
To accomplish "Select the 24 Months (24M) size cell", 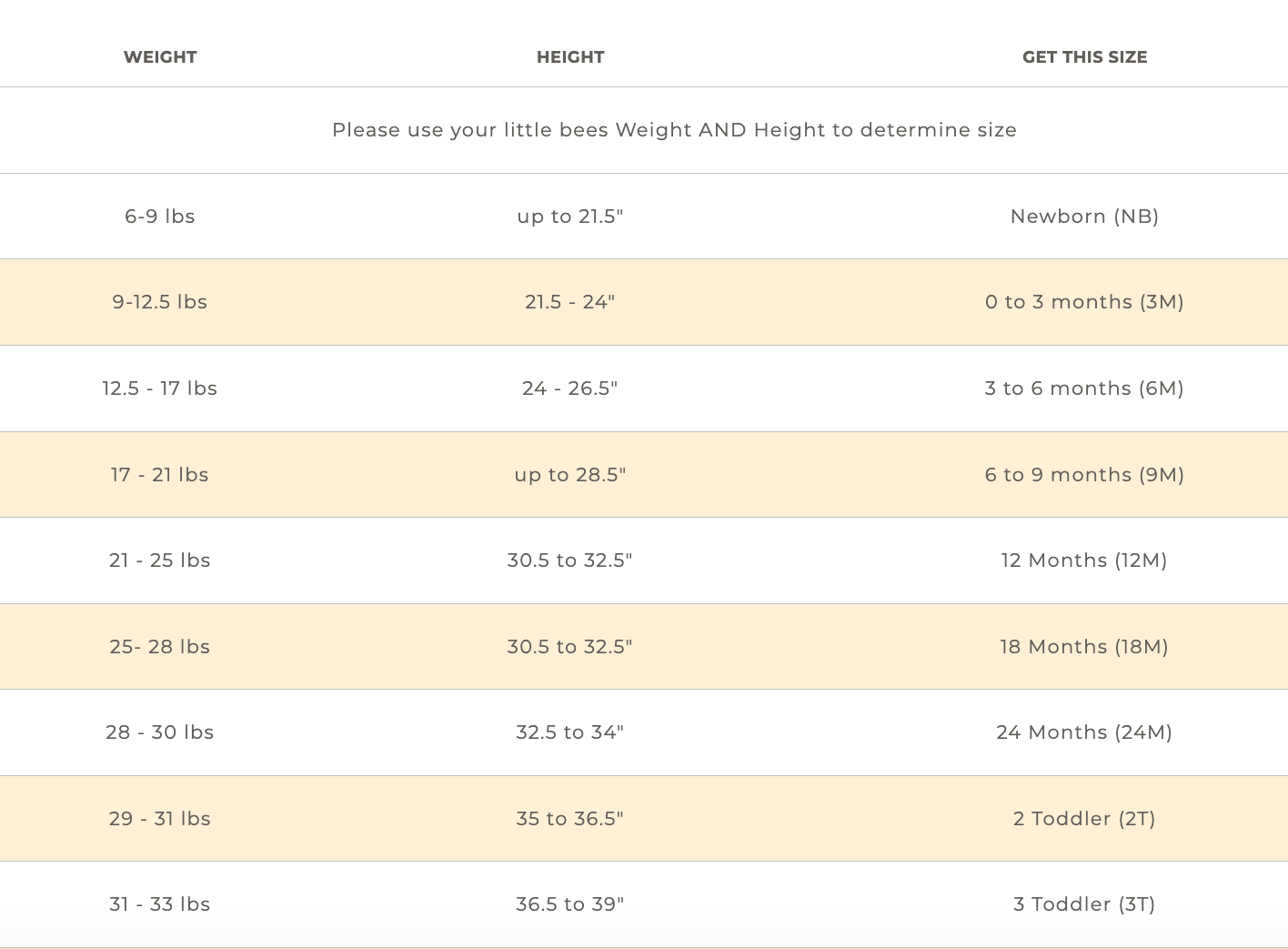I will point(1084,732).
